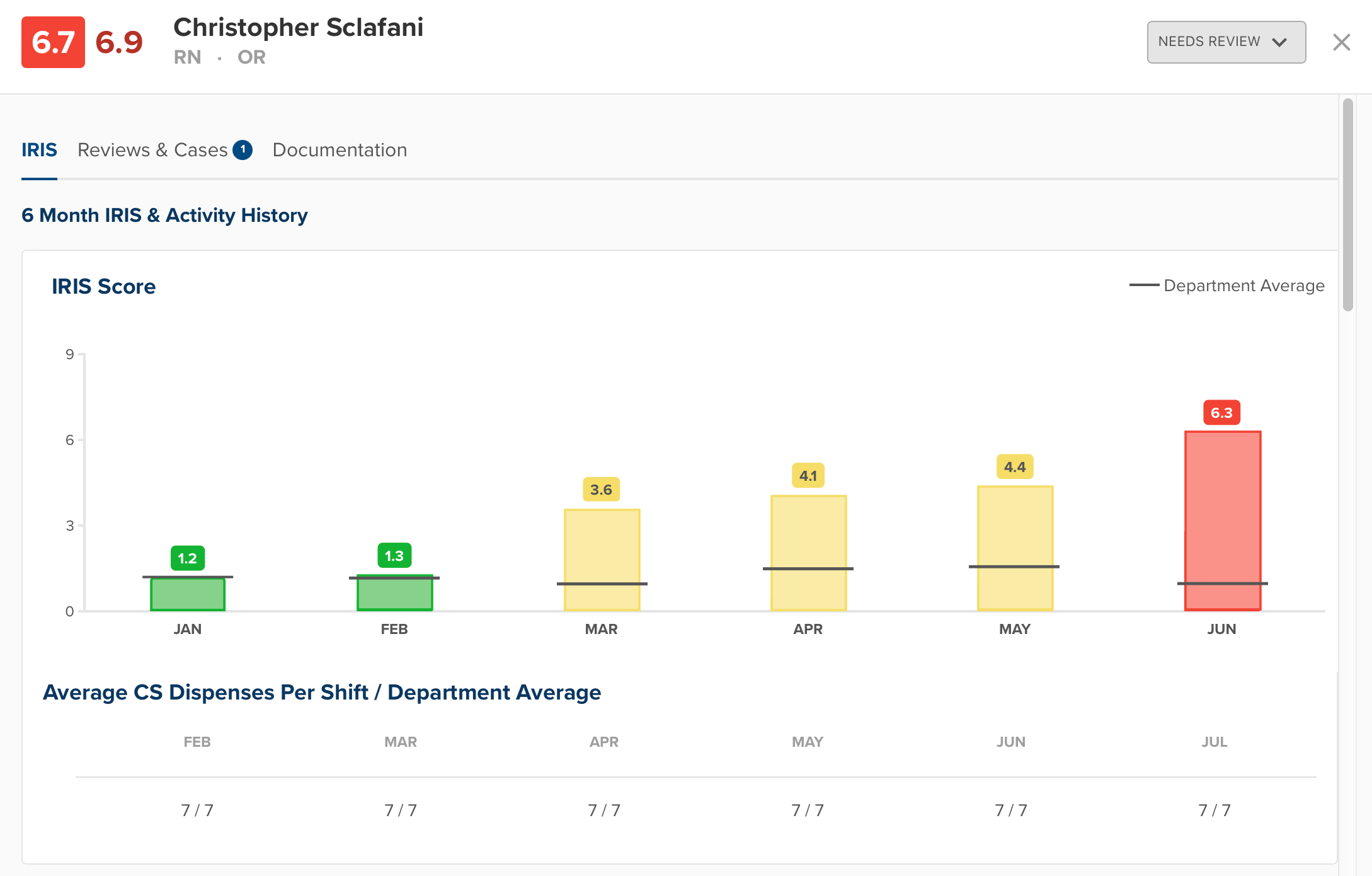Click the JUL 7 / 7 dispense value

(x=1214, y=810)
